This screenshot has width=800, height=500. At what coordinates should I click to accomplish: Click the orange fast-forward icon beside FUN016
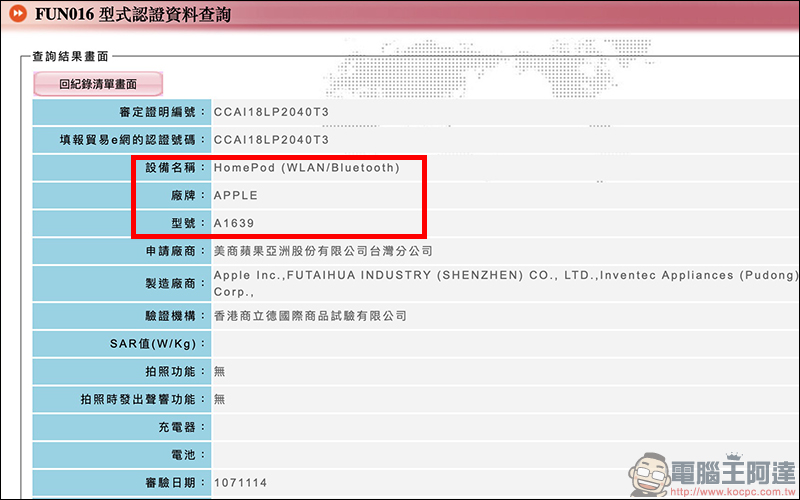pos(18,14)
